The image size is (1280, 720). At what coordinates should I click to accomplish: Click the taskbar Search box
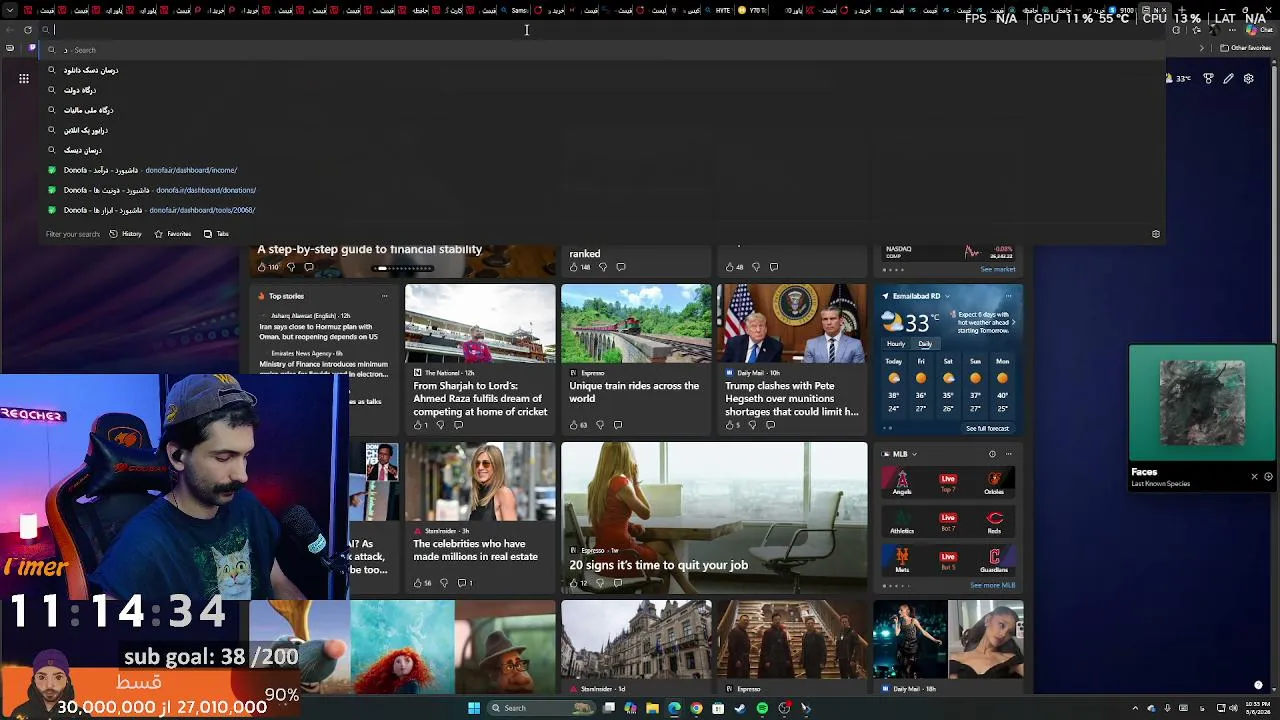coord(541,708)
